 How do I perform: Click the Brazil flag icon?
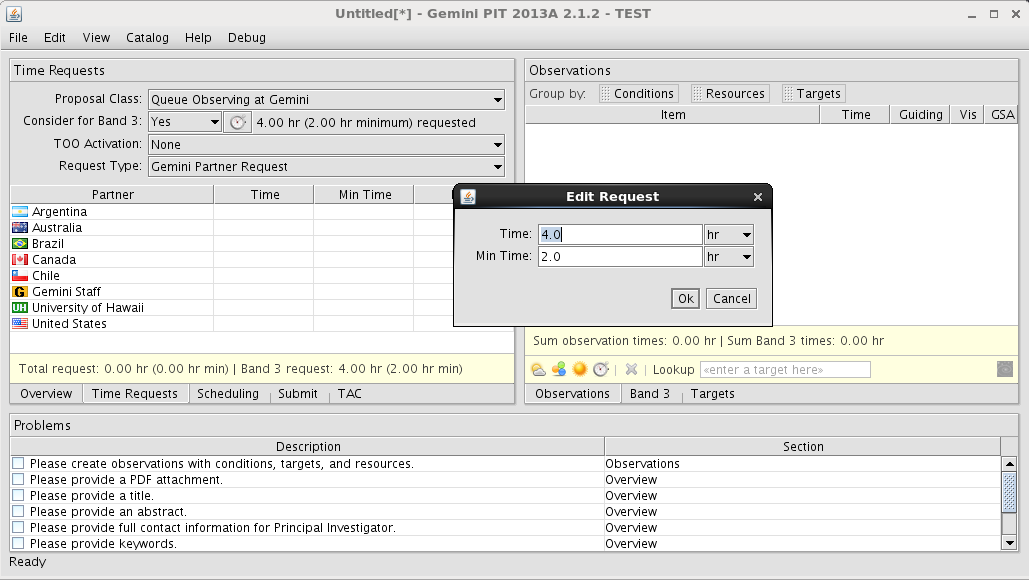click(x=20, y=243)
